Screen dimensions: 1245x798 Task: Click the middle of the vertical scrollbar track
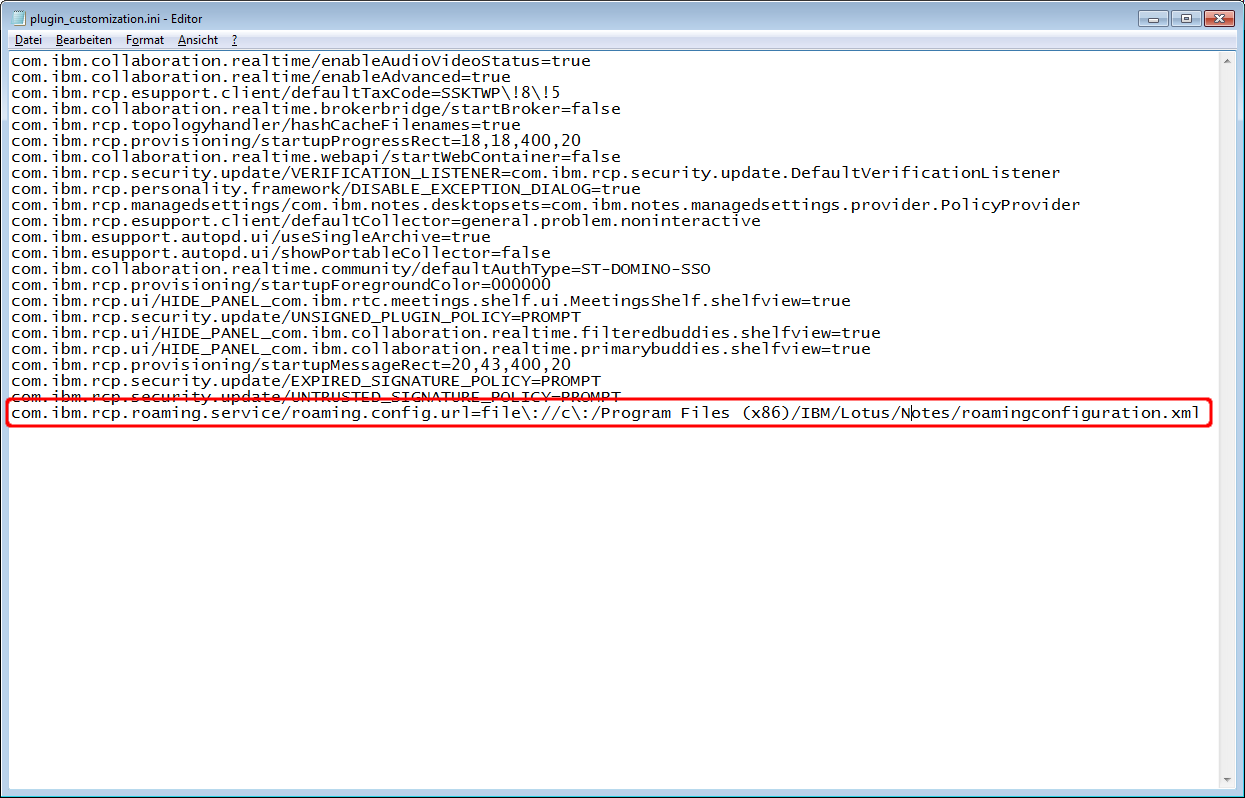(x=1228, y=420)
